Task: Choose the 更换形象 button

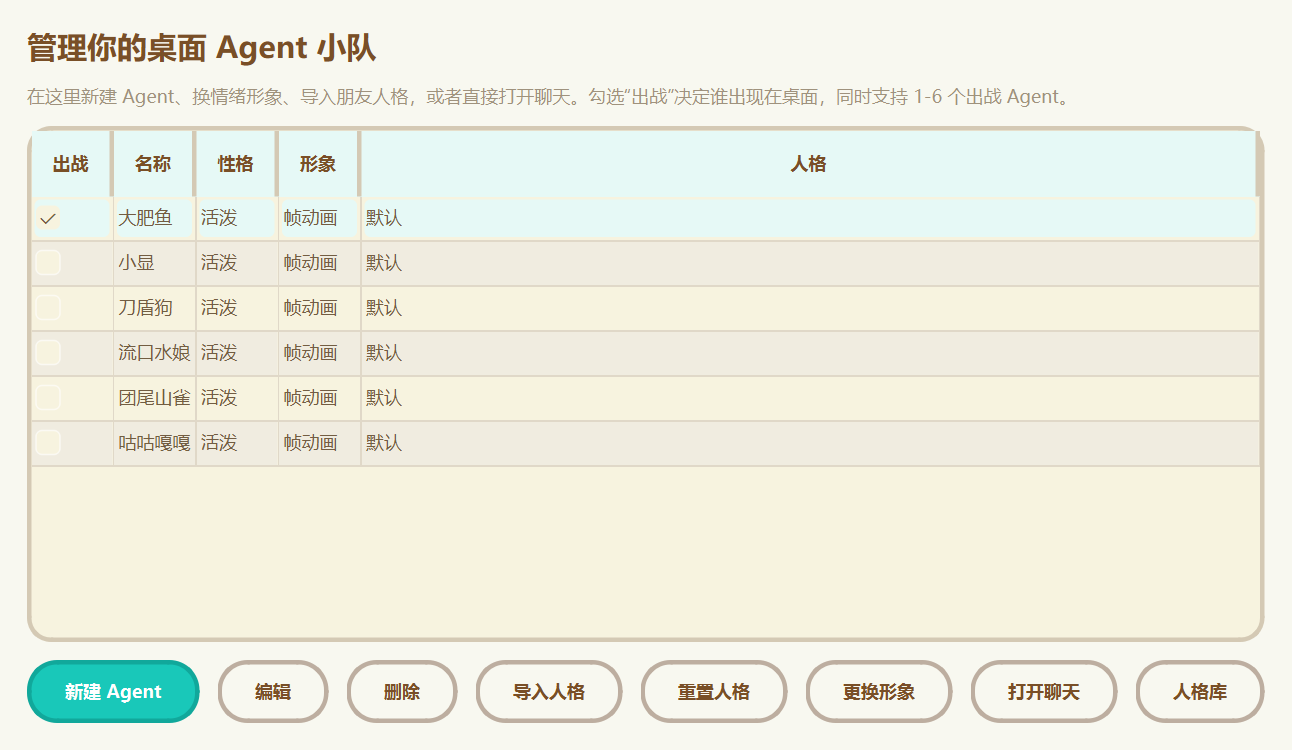Action: 879,692
